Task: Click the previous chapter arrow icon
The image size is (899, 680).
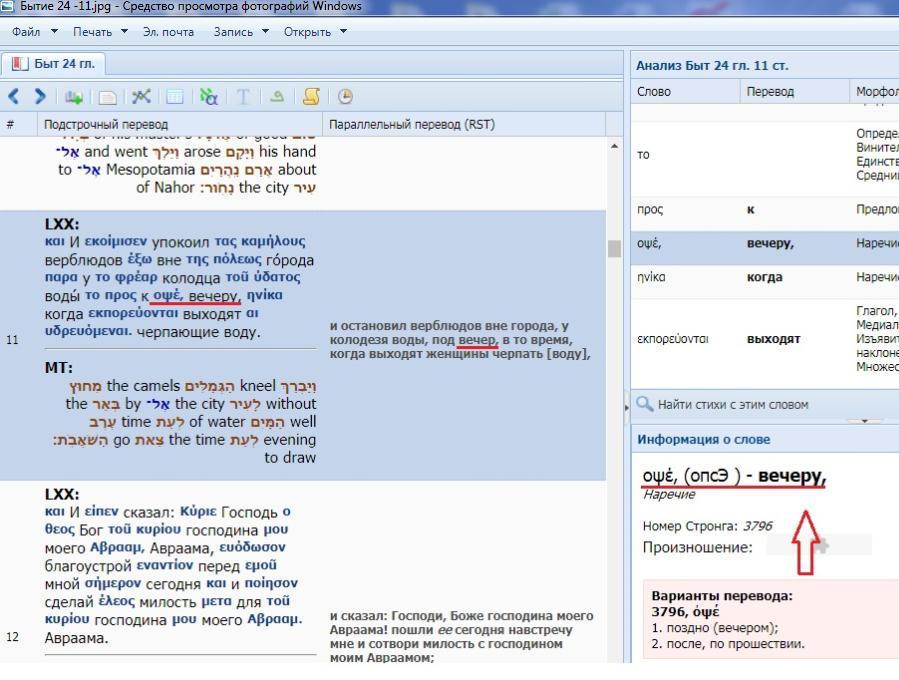Action: (x=14, y=97)
